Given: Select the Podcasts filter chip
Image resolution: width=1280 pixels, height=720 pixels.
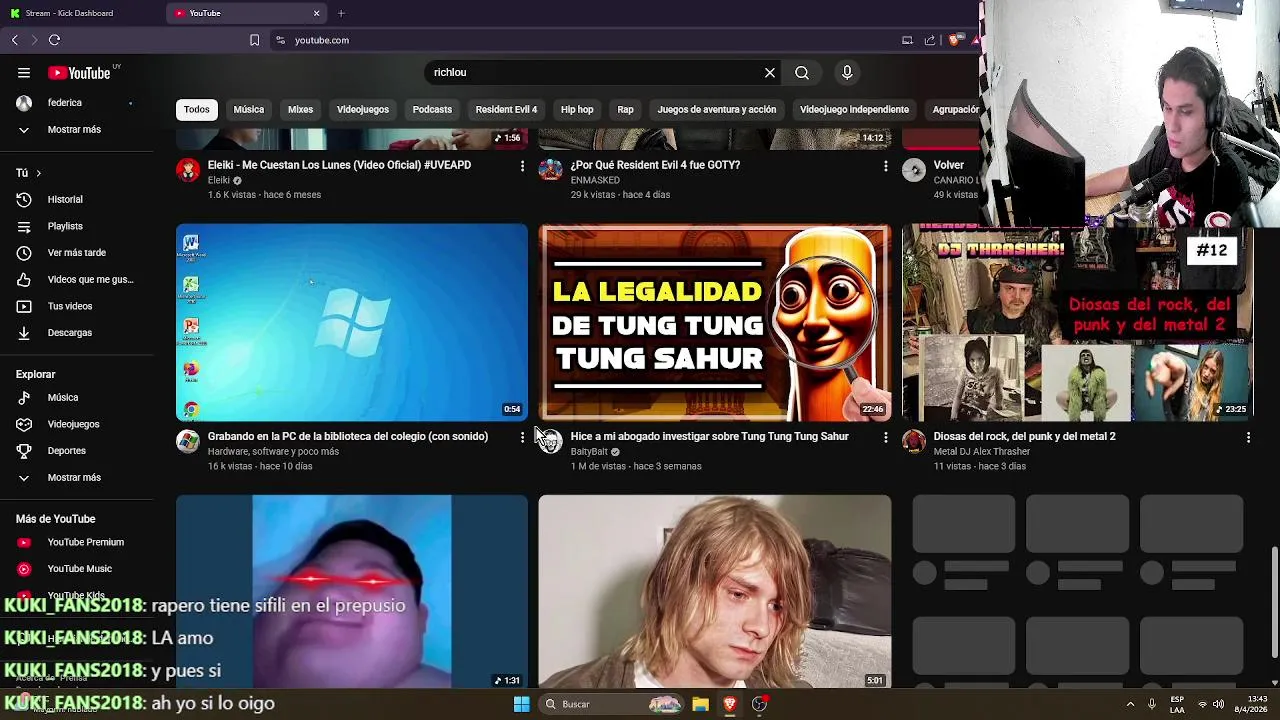Looking at the screenshot, I should (x=432, y=109).
